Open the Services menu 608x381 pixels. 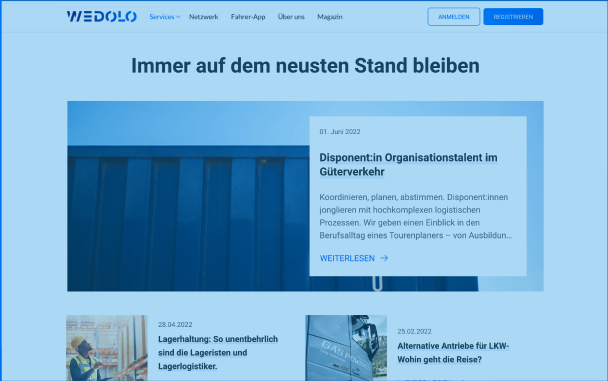coord(162,17)
